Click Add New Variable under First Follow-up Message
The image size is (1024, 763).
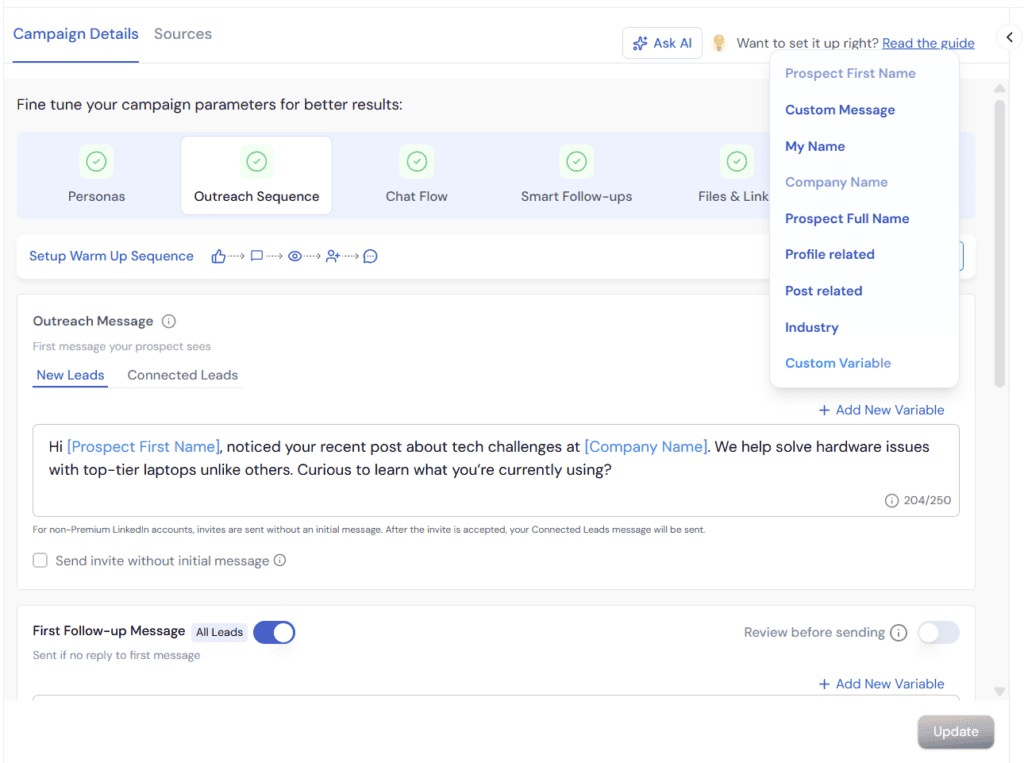[x=882, y=684]
